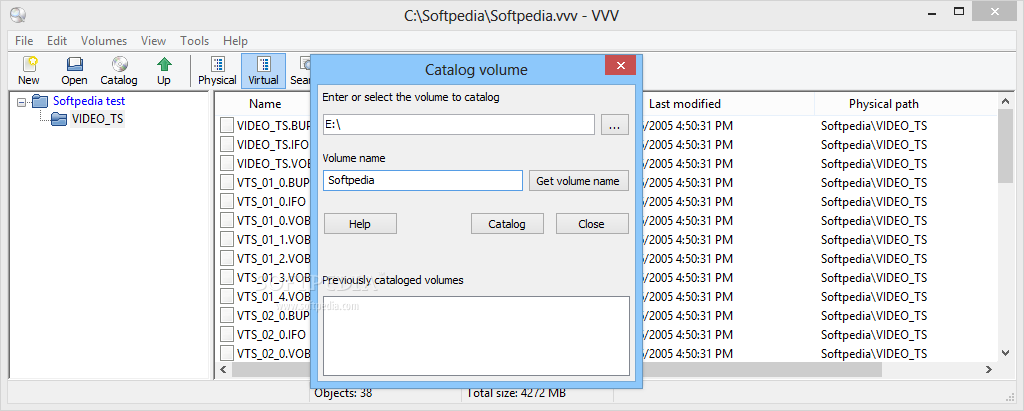Sort by the Physical path column header

[884, 104]
